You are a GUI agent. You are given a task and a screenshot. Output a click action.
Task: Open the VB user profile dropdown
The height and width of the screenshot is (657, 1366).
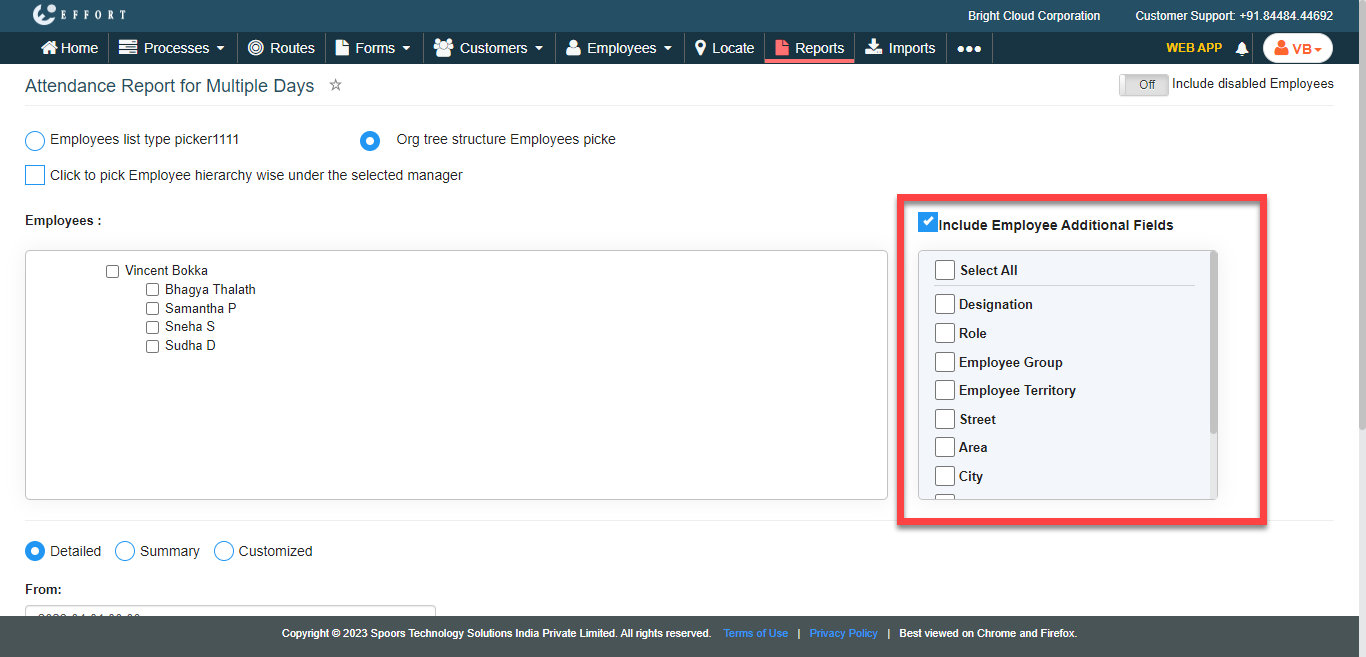[x=1297, y=48]
